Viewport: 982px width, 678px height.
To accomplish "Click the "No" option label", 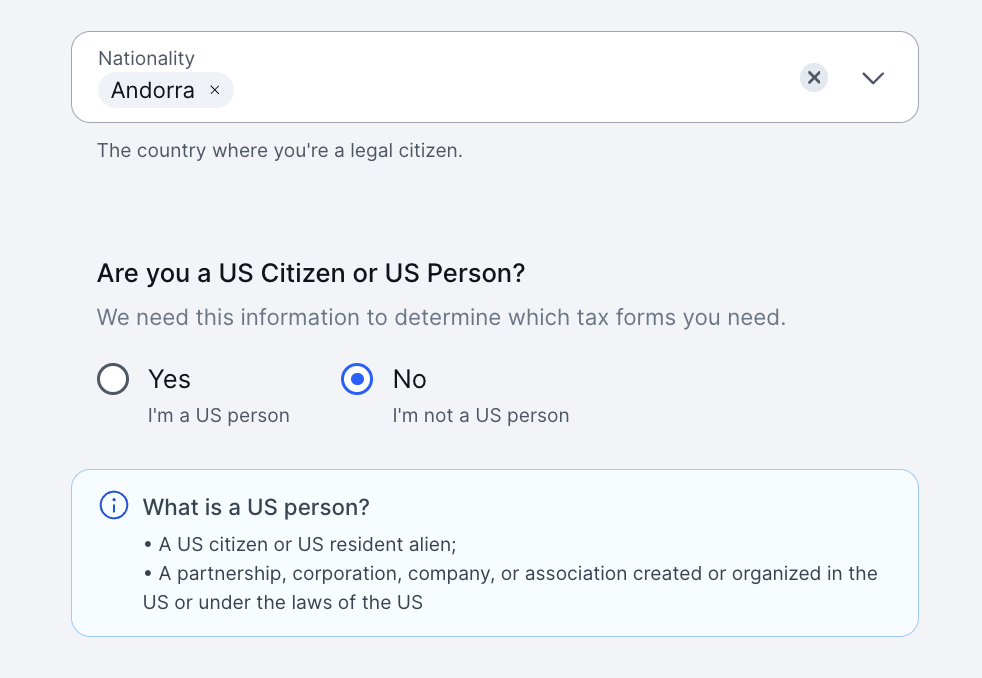I will tap(410, 379).
